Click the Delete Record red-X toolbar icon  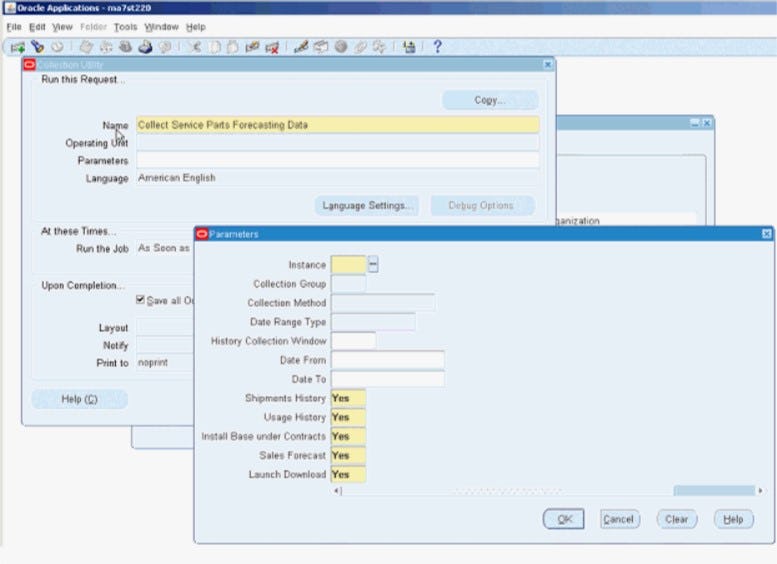click(272, 47)
